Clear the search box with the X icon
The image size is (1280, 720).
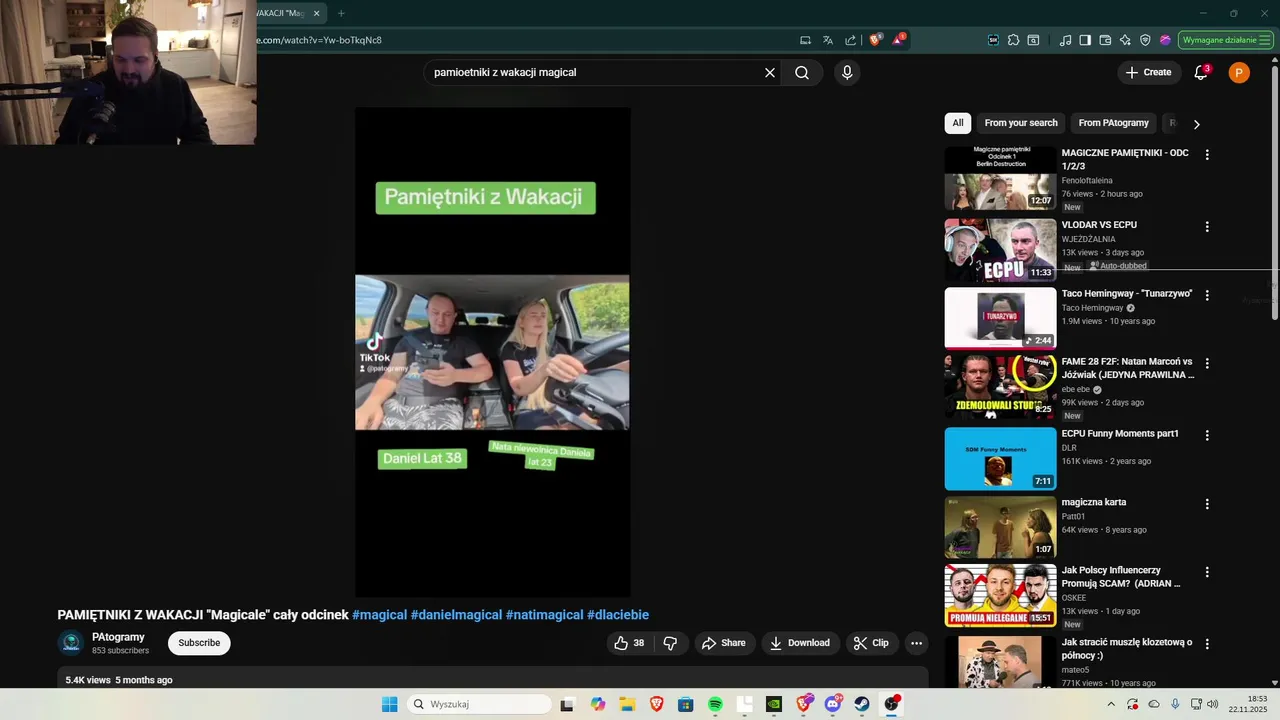pyautogui.click(x=770, y=72)
